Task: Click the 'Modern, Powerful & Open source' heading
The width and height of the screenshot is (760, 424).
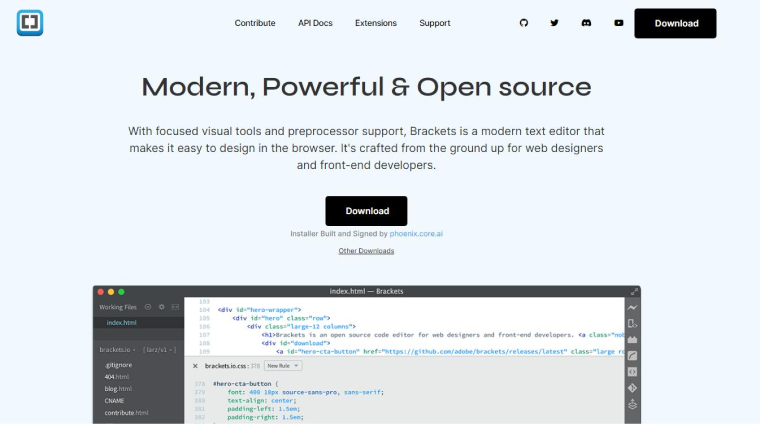Action: tap(366, 87)
